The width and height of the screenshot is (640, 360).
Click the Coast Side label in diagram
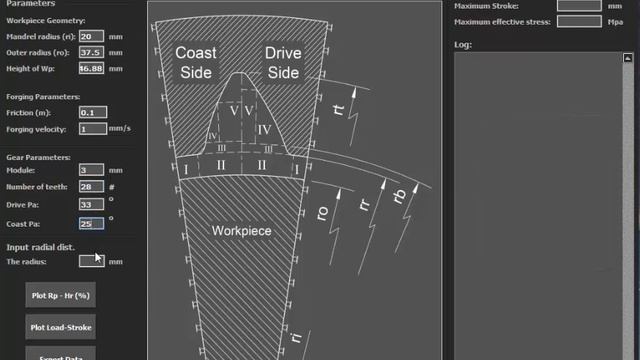pyautogui.click(x=196, y=62)
